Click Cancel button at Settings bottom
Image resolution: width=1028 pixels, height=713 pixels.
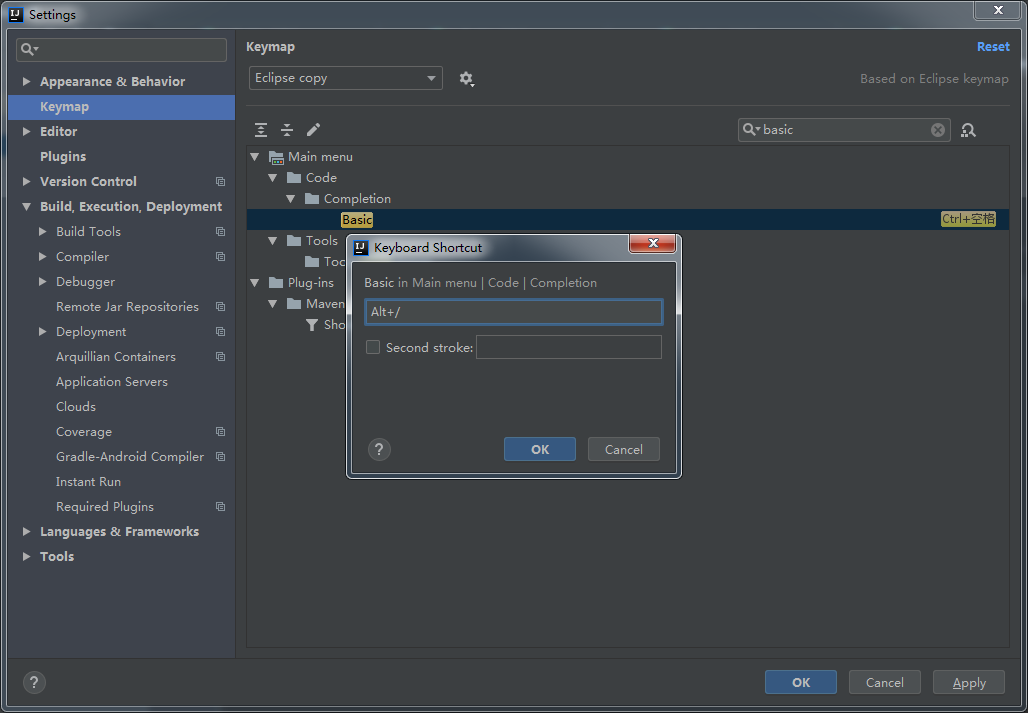(884, 682)
